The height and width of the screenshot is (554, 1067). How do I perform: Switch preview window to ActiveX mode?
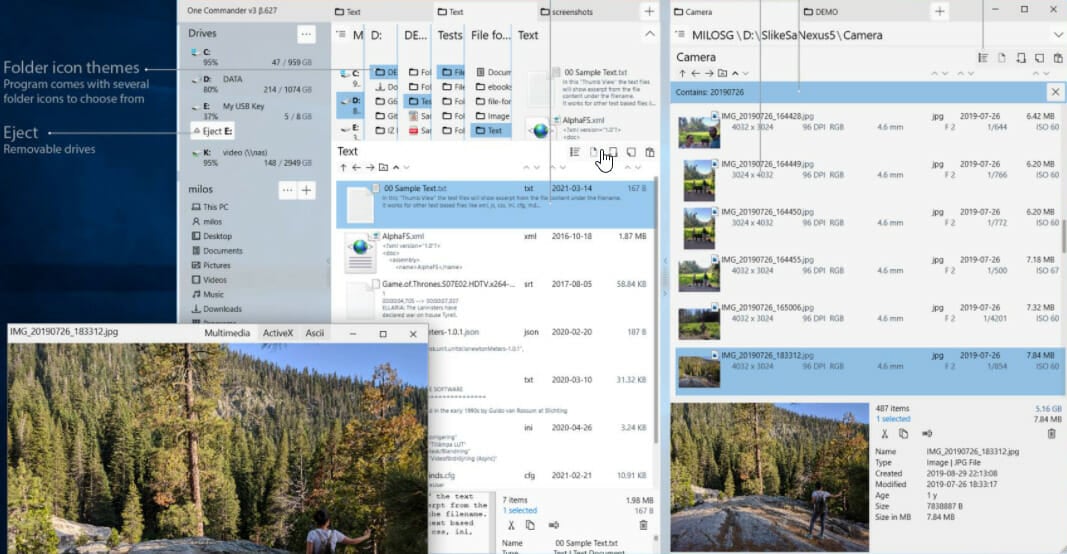(278, 333)
